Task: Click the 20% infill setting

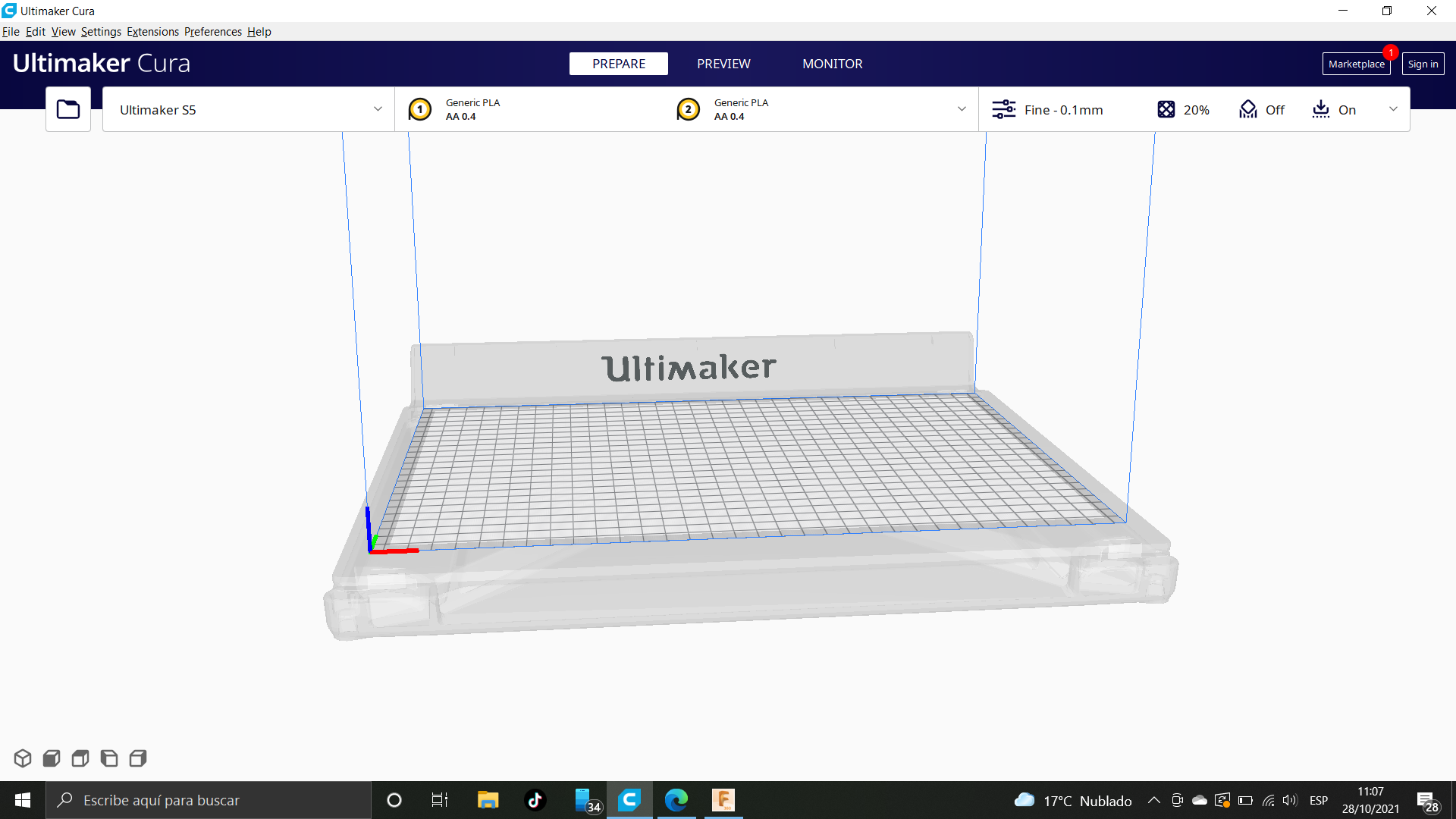Action: (x=1184, y=110)
